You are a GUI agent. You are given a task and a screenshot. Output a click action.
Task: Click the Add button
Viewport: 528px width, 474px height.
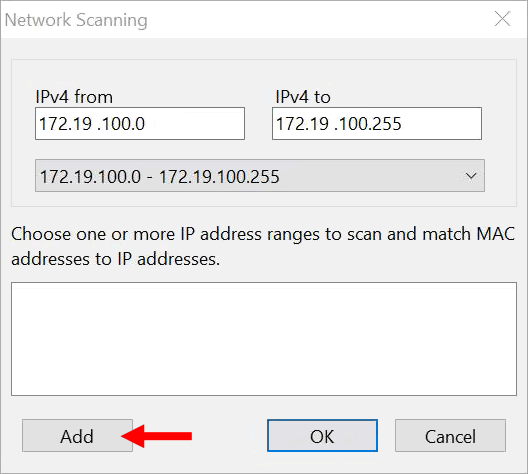pos(77,436)
